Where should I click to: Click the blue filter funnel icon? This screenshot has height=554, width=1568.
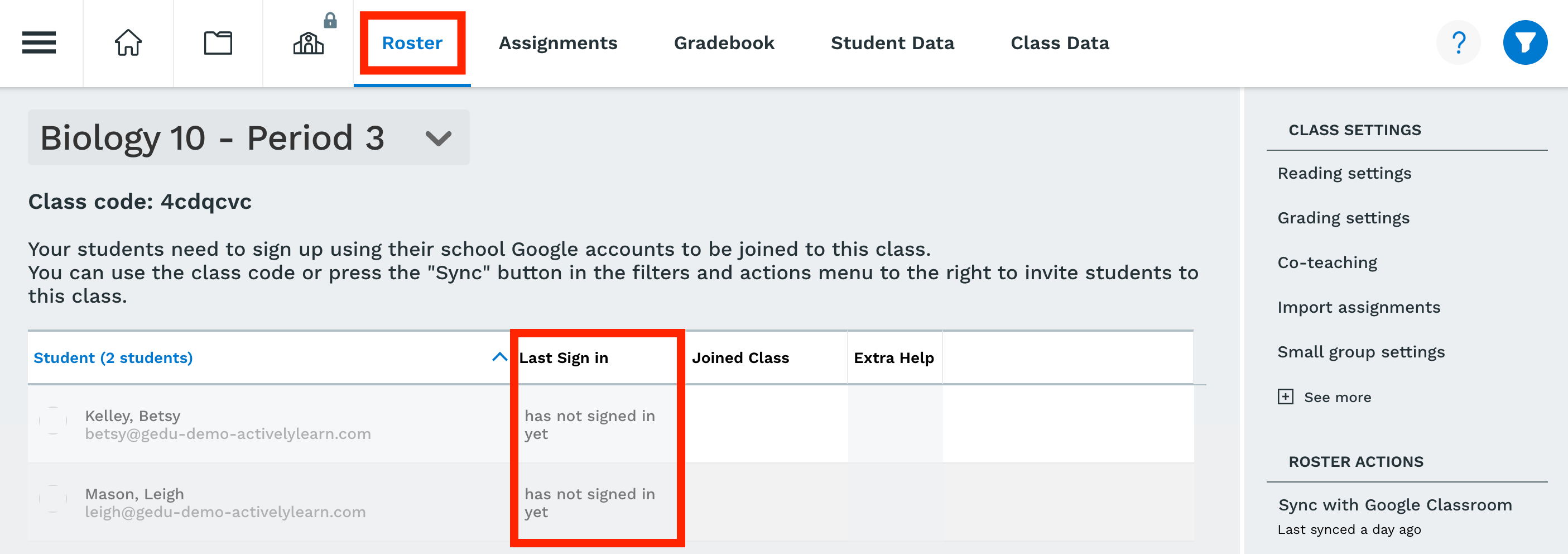click(1525, 42)
